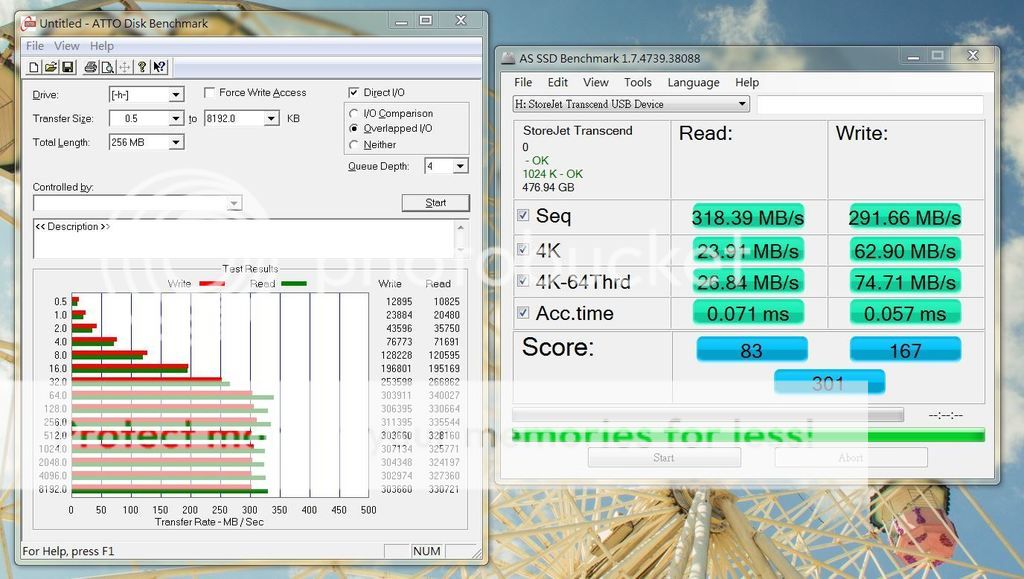Click the Seq read value 318.39 MB/s
The height and width of the screenshot is (579, 1024).
(x=748, y=217)
